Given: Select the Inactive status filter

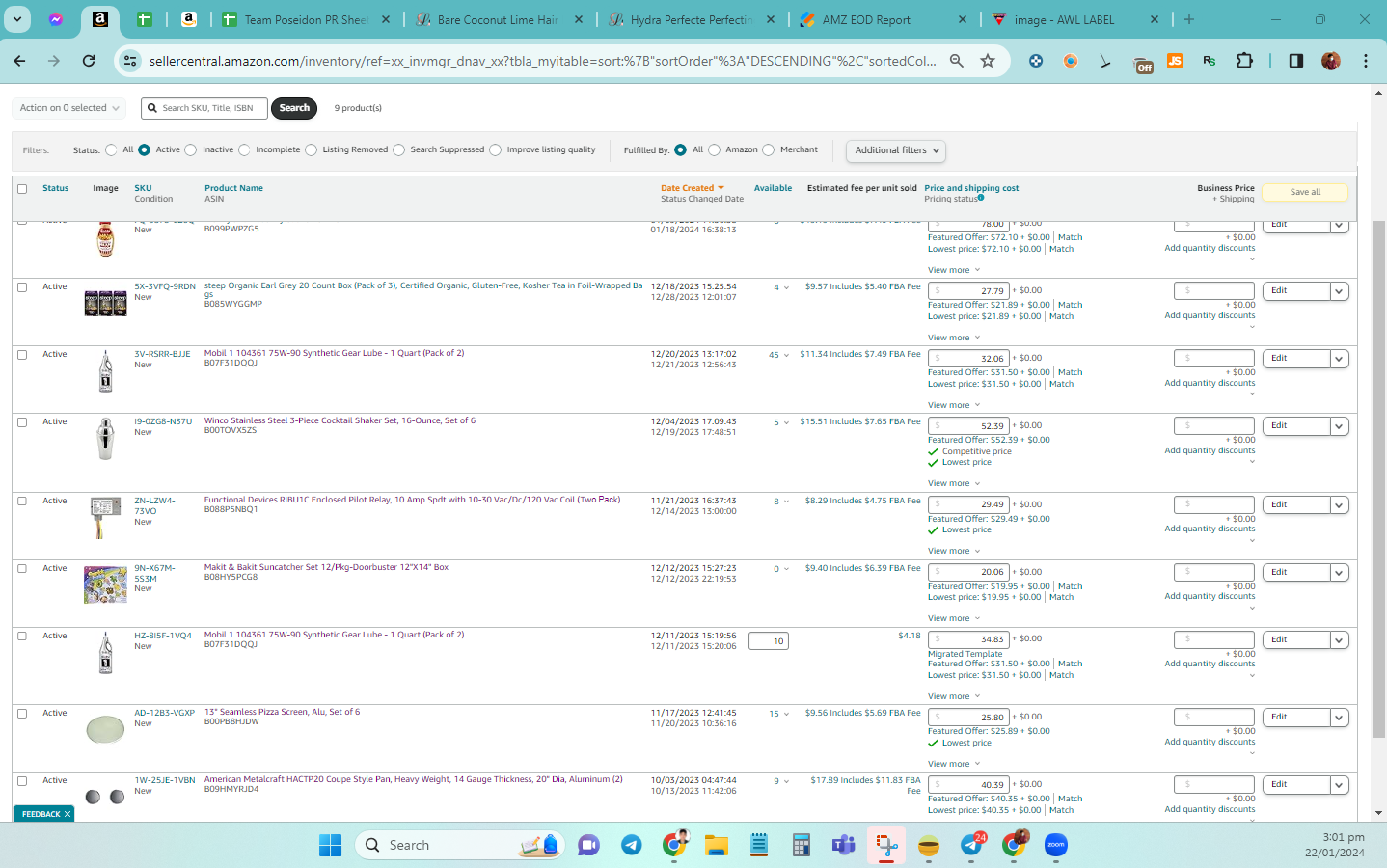Looking at the screenshot, I should (191, 150).
